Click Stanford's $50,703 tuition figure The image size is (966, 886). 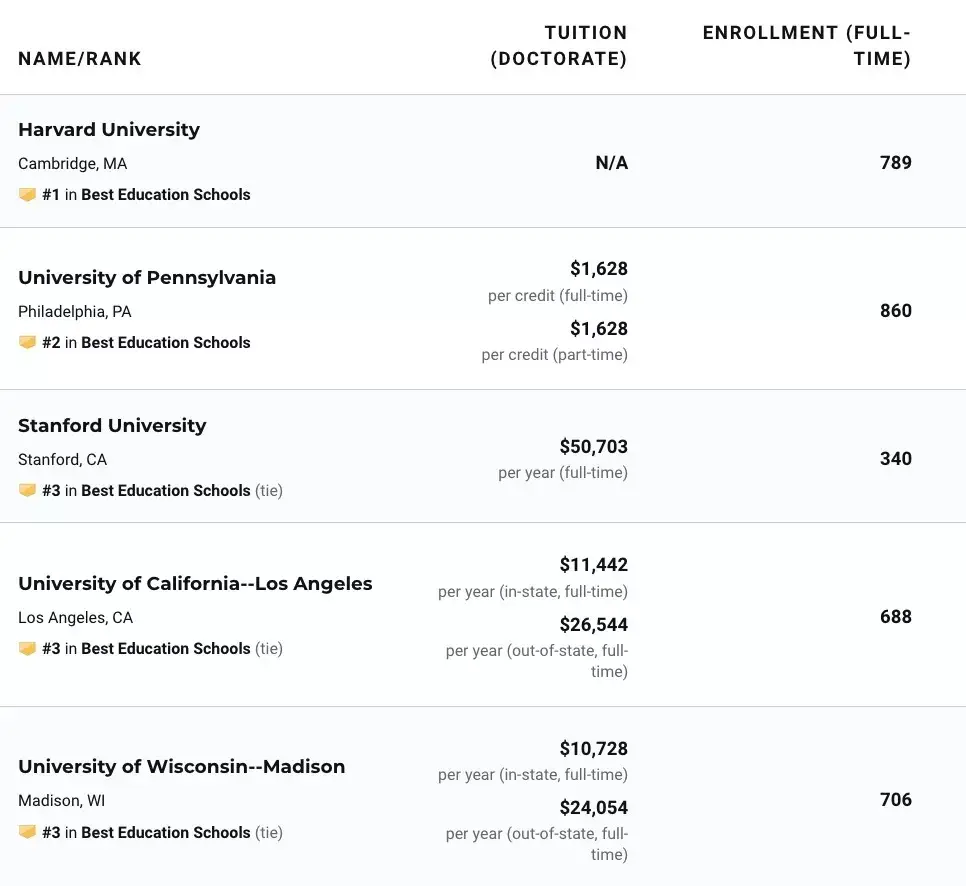594,447
